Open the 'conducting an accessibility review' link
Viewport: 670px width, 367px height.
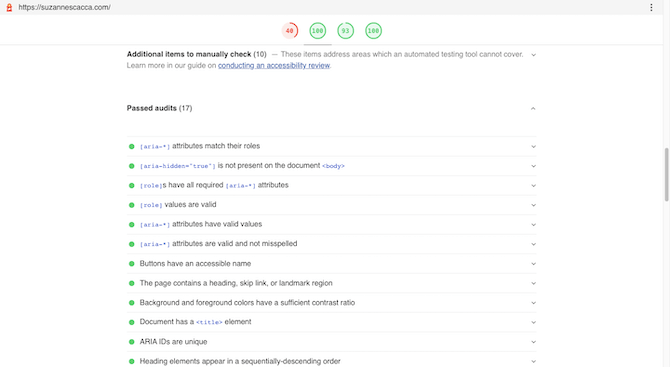pyautogui.click(x=274, y=65)
